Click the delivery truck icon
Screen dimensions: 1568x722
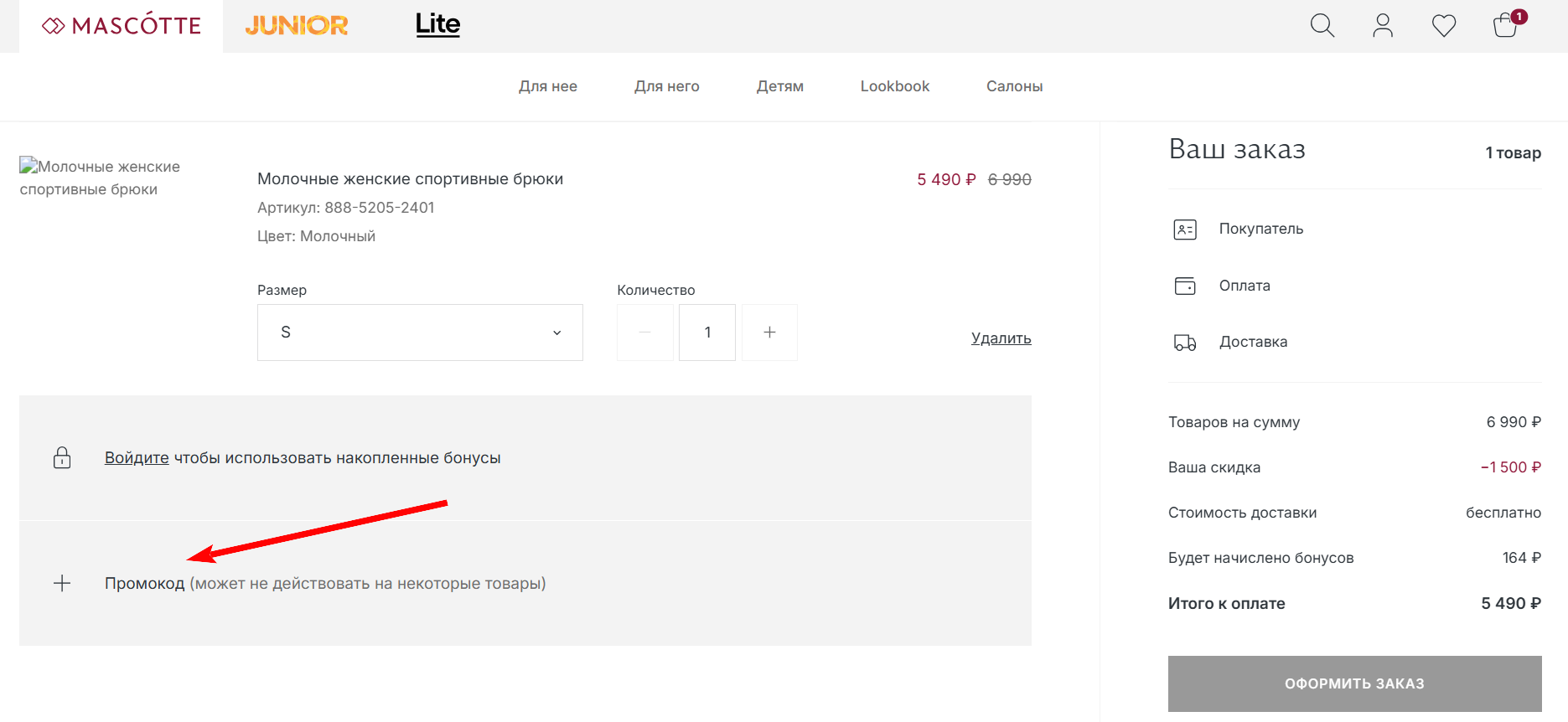tap(1185, 343)
